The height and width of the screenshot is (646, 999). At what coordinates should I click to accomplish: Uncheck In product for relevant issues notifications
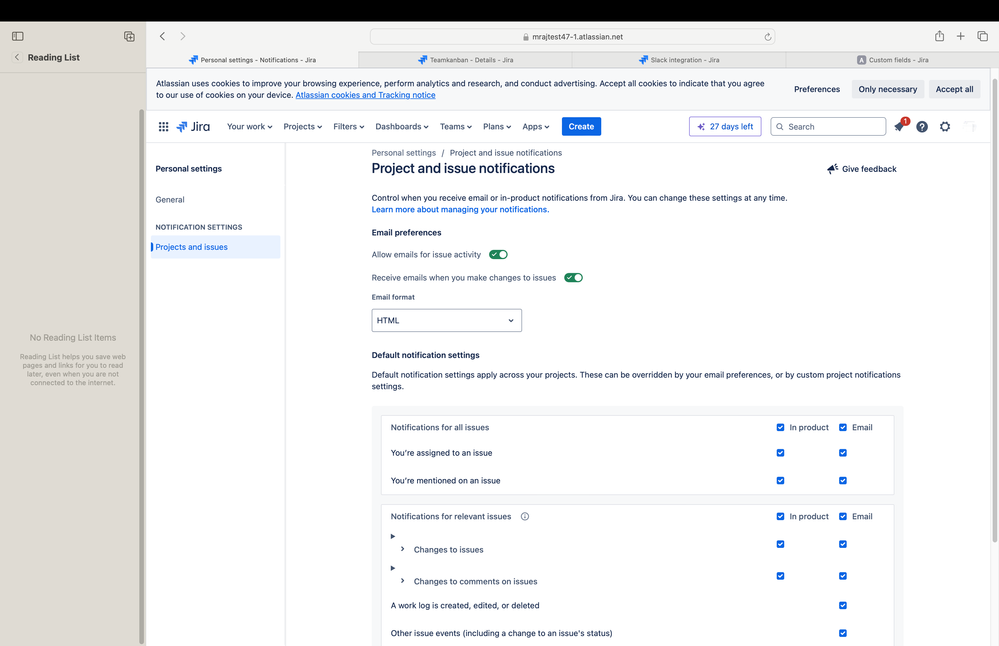point(780,517)
